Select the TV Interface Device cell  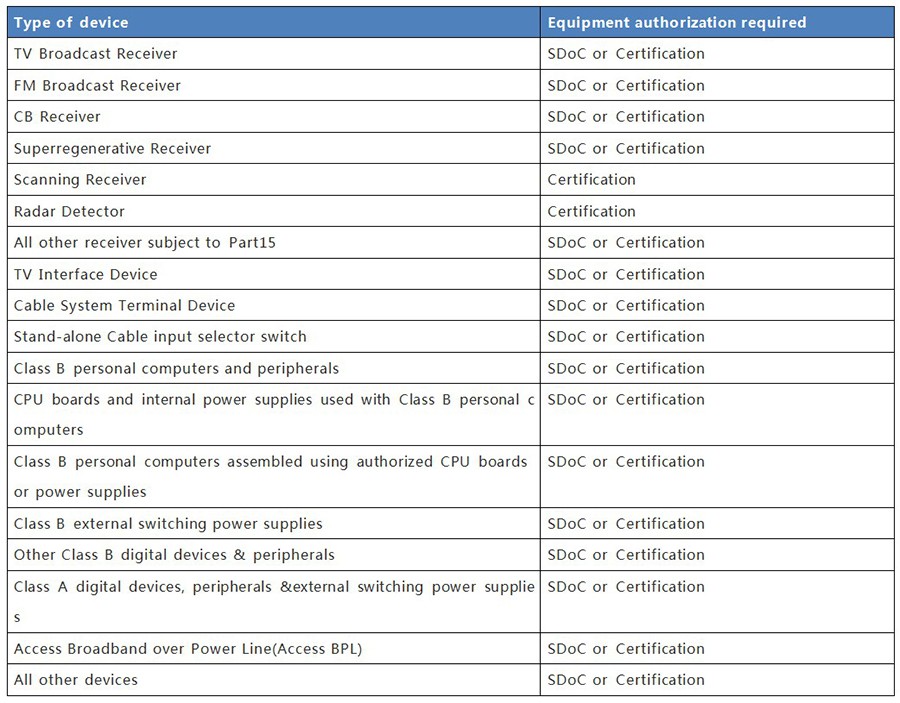tap(86, 275)
